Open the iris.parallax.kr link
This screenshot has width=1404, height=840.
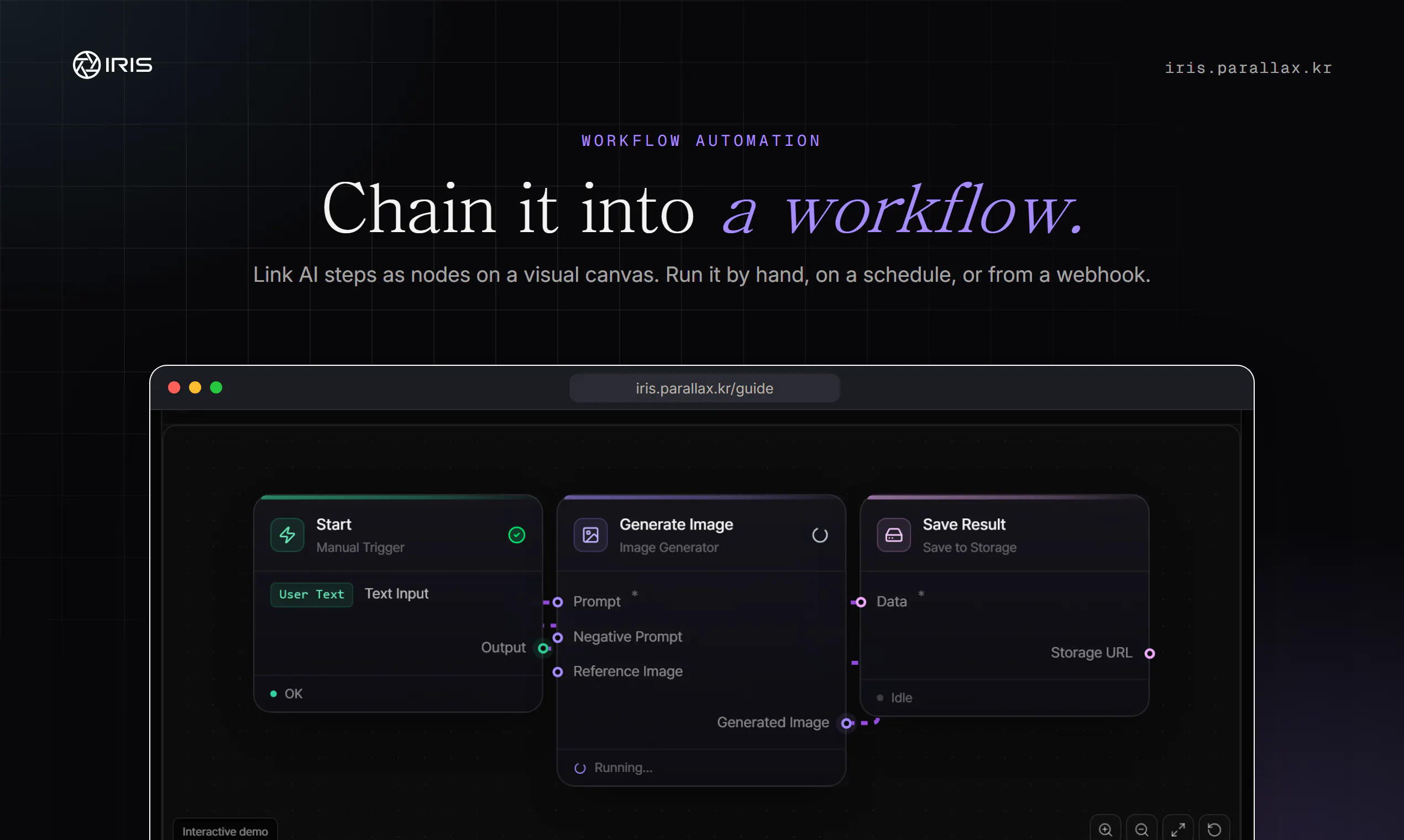[1248, 68]
